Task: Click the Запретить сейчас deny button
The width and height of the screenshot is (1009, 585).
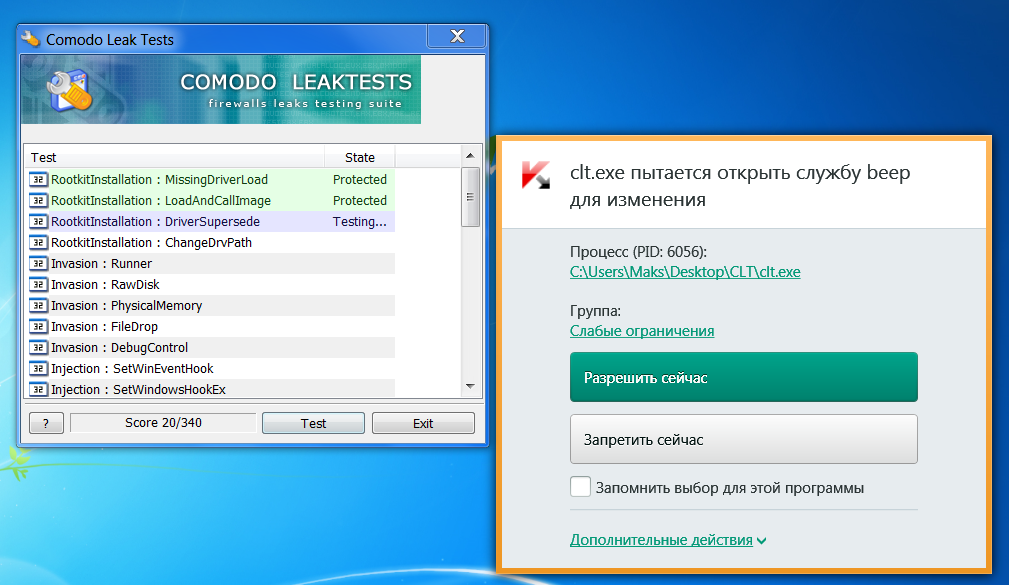Action: (743, 439)
